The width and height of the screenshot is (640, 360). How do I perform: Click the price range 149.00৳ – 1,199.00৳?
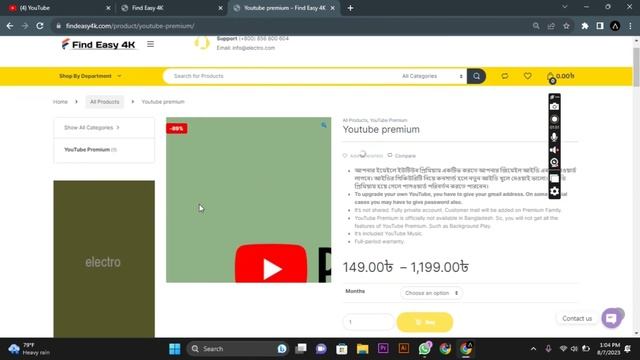pos(406,267)
